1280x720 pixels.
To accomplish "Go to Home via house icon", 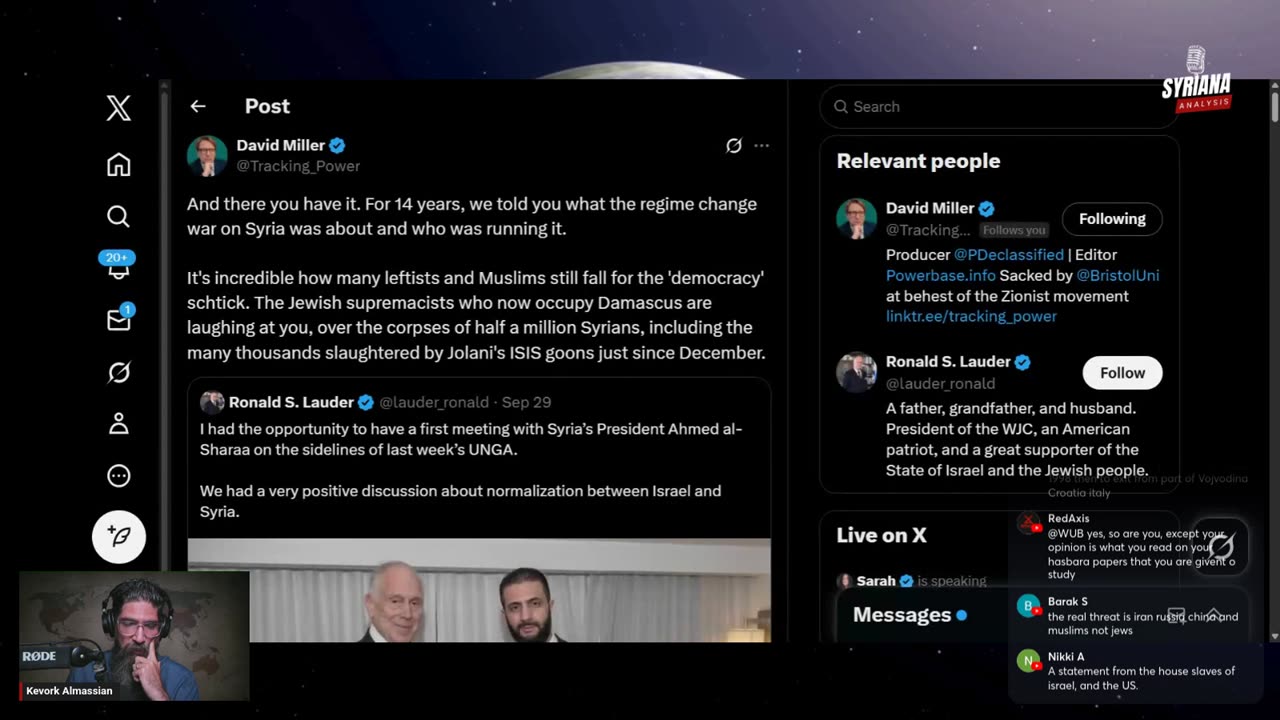I will click(x=118, y=164).
